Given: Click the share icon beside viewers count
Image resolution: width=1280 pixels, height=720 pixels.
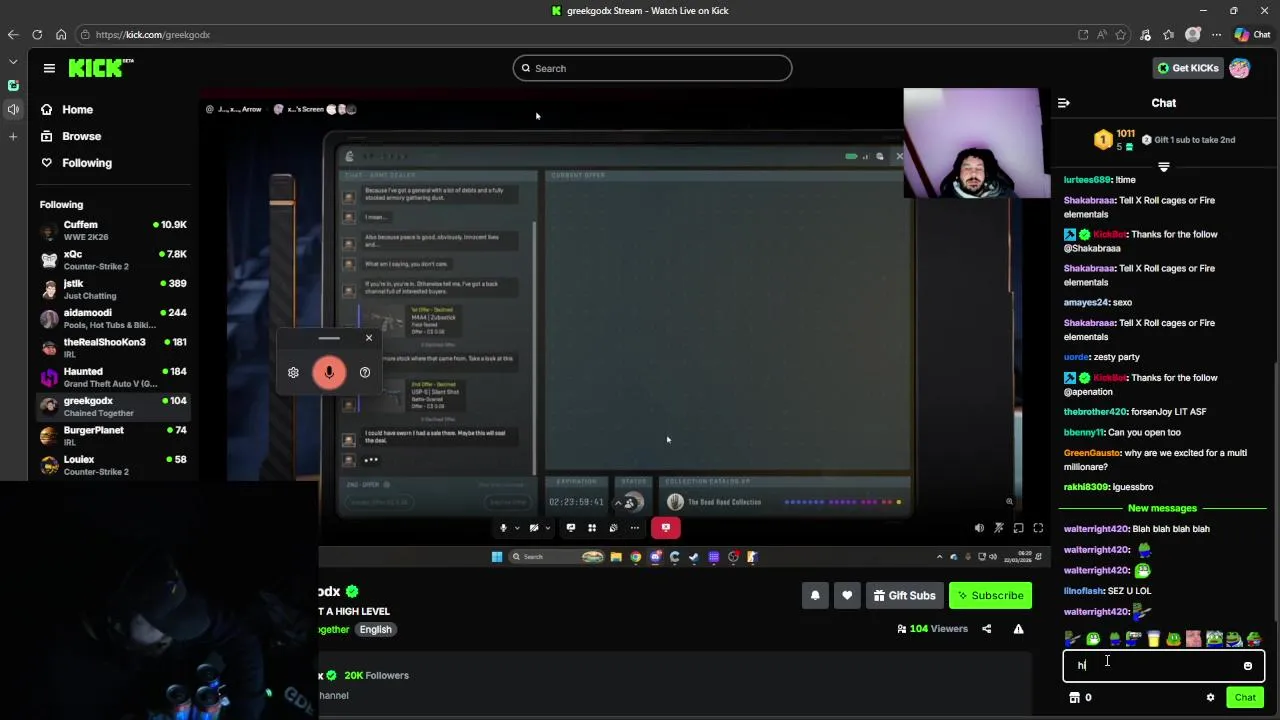Looking at the screenshot, I should (987, 629).
